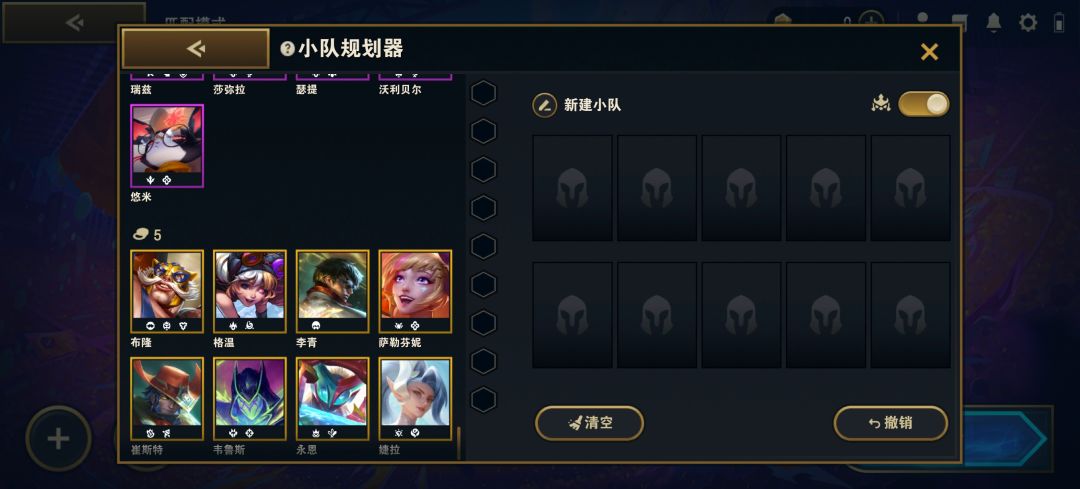This screenshot has height=489, width=1080.
Task: Click the crown icon beside the toggle
Action: tap(881, 105)
